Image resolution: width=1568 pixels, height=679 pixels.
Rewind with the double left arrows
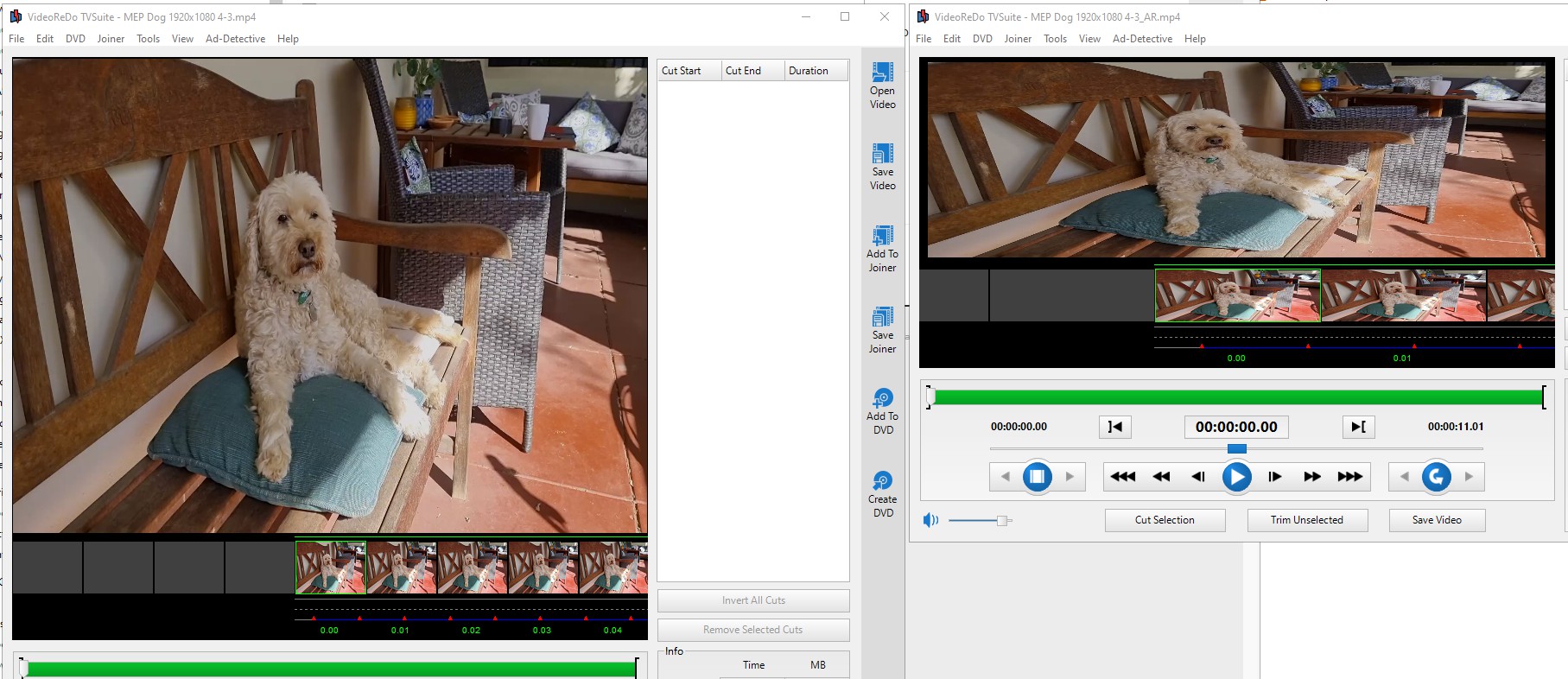click(1161, 477)
